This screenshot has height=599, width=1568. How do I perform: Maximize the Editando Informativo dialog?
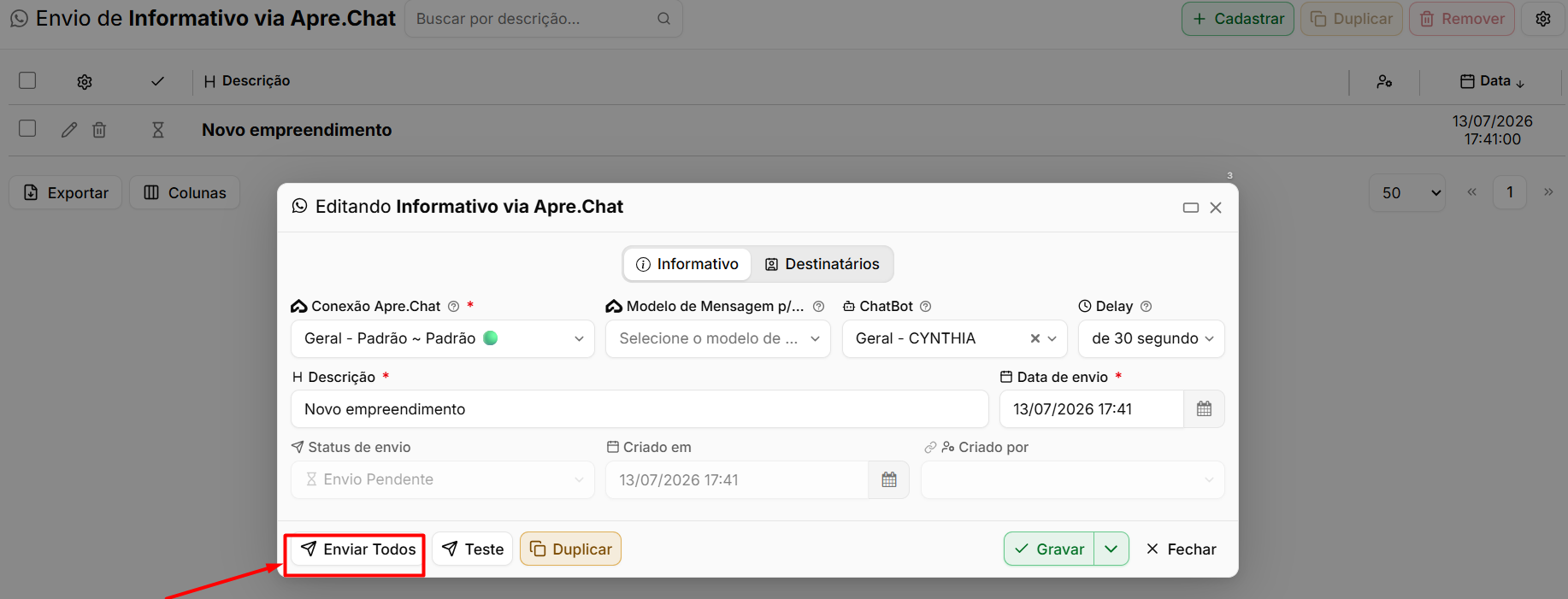(1191, 208)
